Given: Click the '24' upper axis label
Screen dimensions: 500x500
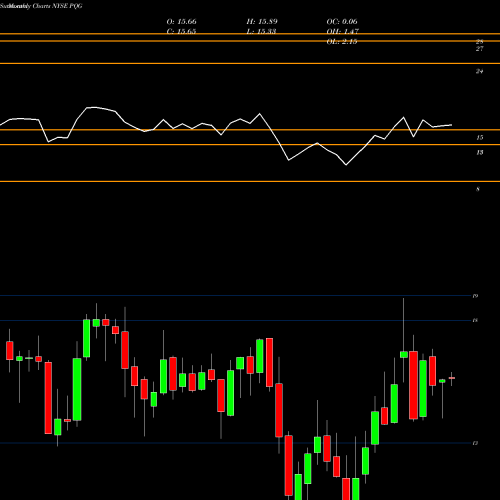Looking at the screenshot, I should [x=479, y=71].
